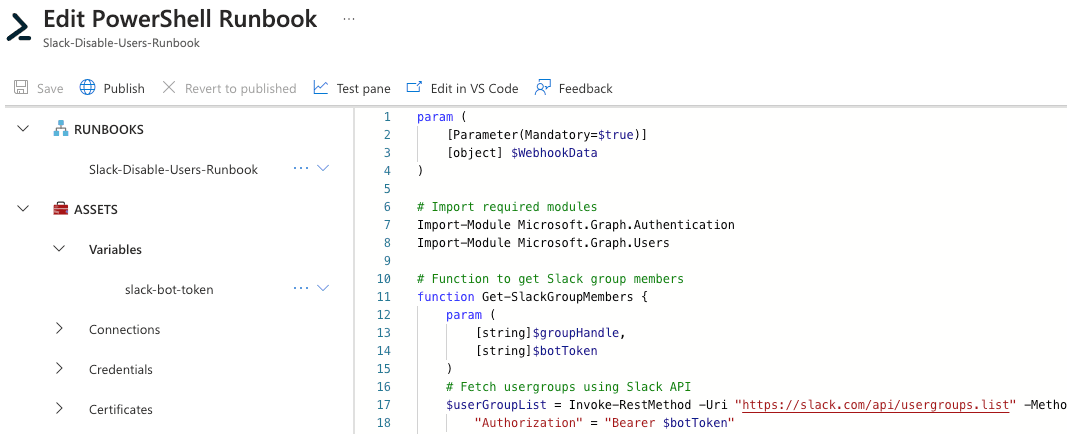
Task: Collapse the ASSETS section
Action: coord(23,209)
